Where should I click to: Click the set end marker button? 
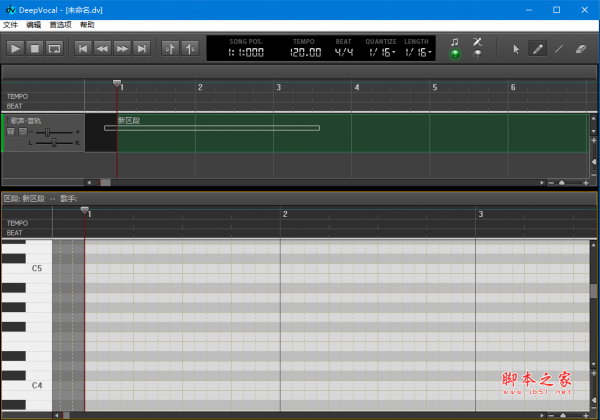[x=190, y=49]
